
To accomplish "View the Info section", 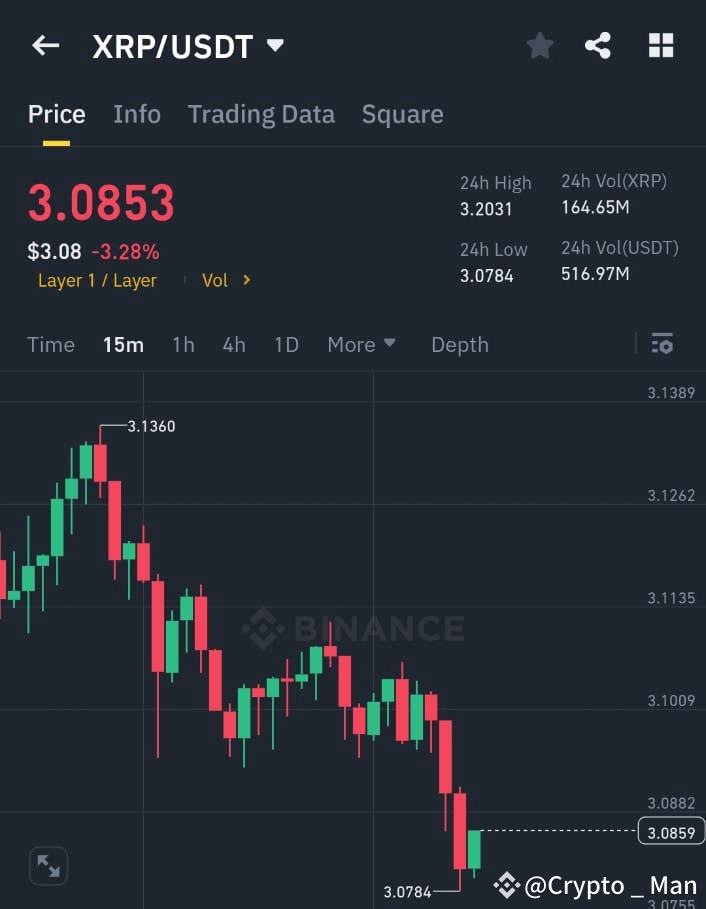I will point(137,114).
